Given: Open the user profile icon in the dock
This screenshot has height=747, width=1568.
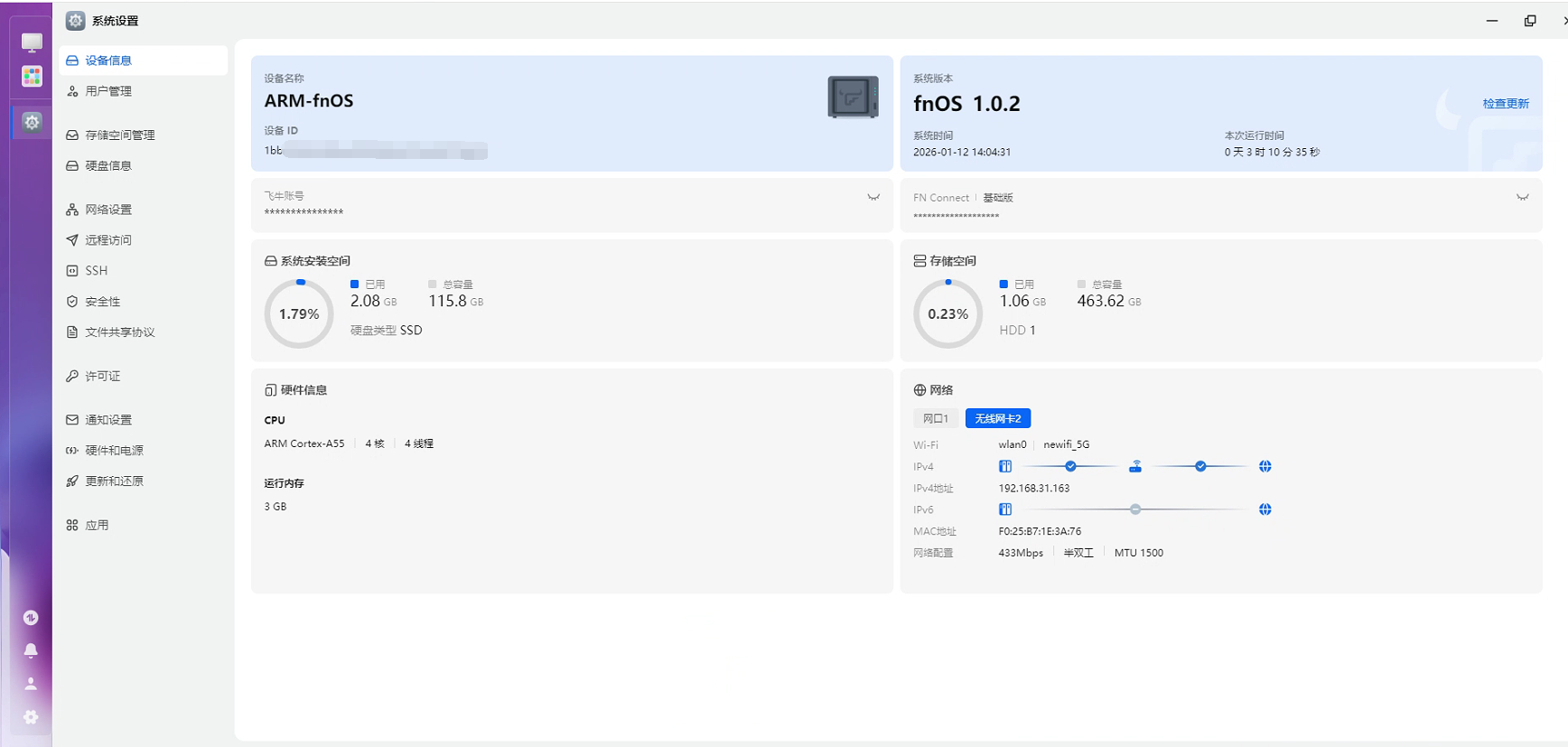Looking at the screenshot, I should click(x=31, y=684).
